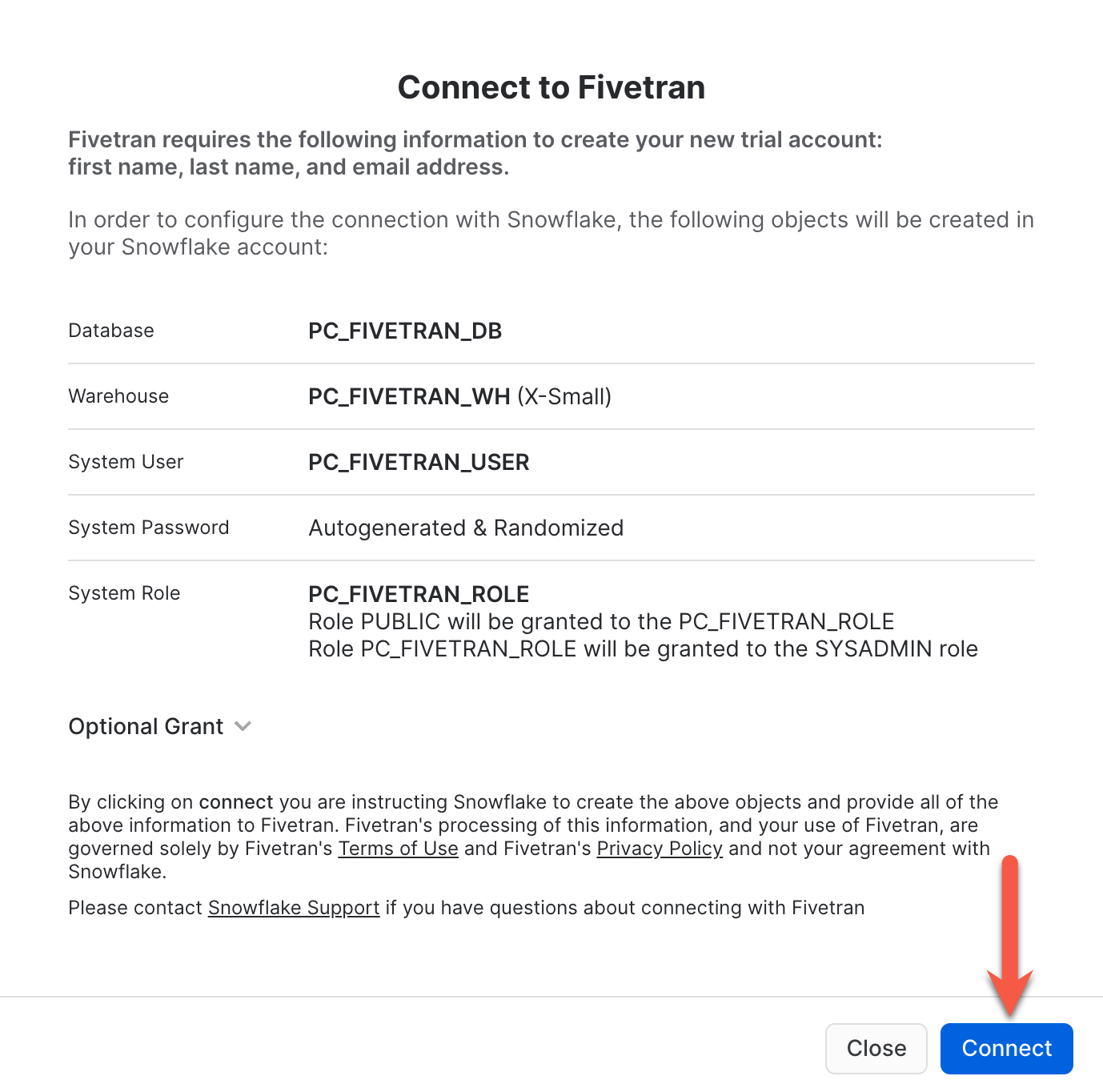The height and width of the screenshot is (1092, 1103).
Task: Select the Database row label
Action: tap(110, 330)
